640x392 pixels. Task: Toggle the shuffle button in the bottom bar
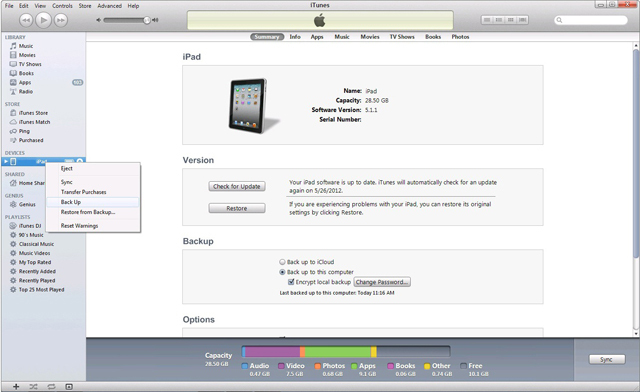pyautogui.click(x=33, y=386)
